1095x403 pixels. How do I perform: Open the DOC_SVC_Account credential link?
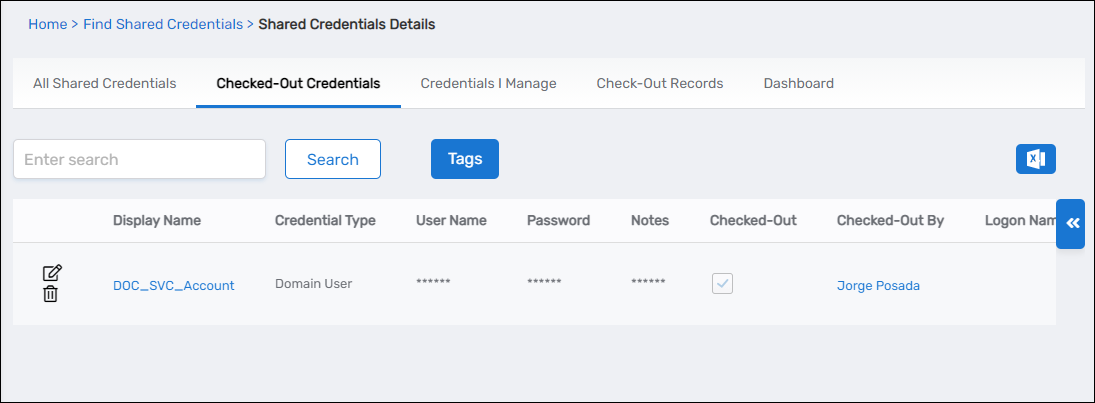173,286
